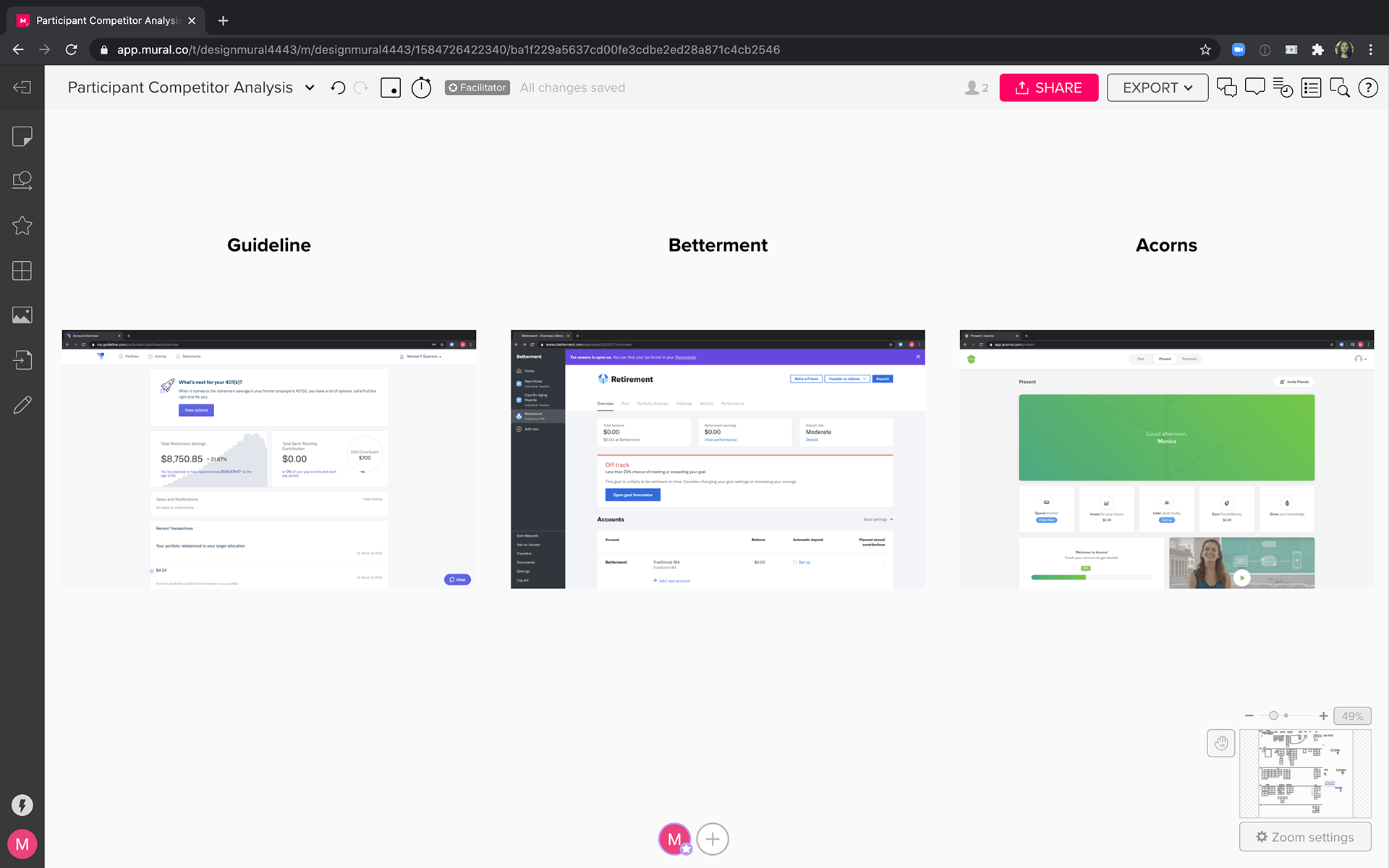Image resolution: width=1389 pixels, height=868 pixels.
Task: Select the sticky note tool in sidebar
Action: tap(22, 137)
